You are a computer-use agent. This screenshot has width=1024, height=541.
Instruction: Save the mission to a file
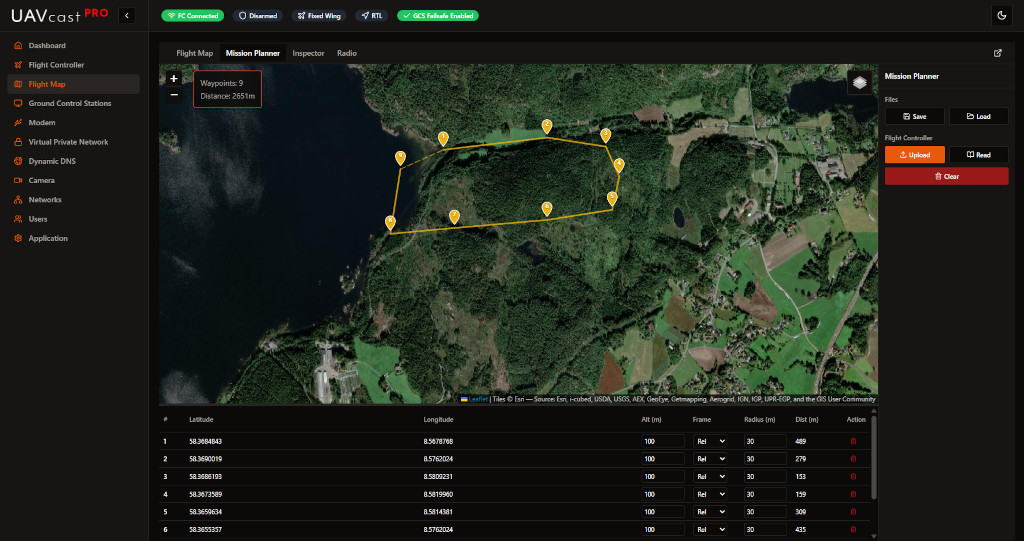tap(914, 116)
